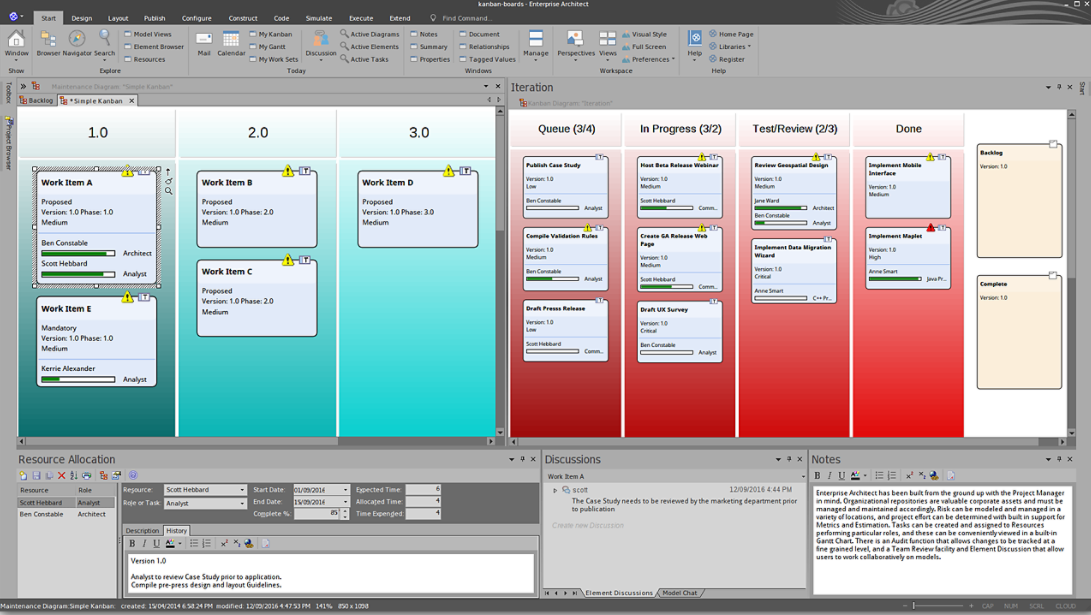Switch to the Simulate ribbon tab
Image resolution: width=1091 pixels, height=615 pixels.
(x=319, y=18)
